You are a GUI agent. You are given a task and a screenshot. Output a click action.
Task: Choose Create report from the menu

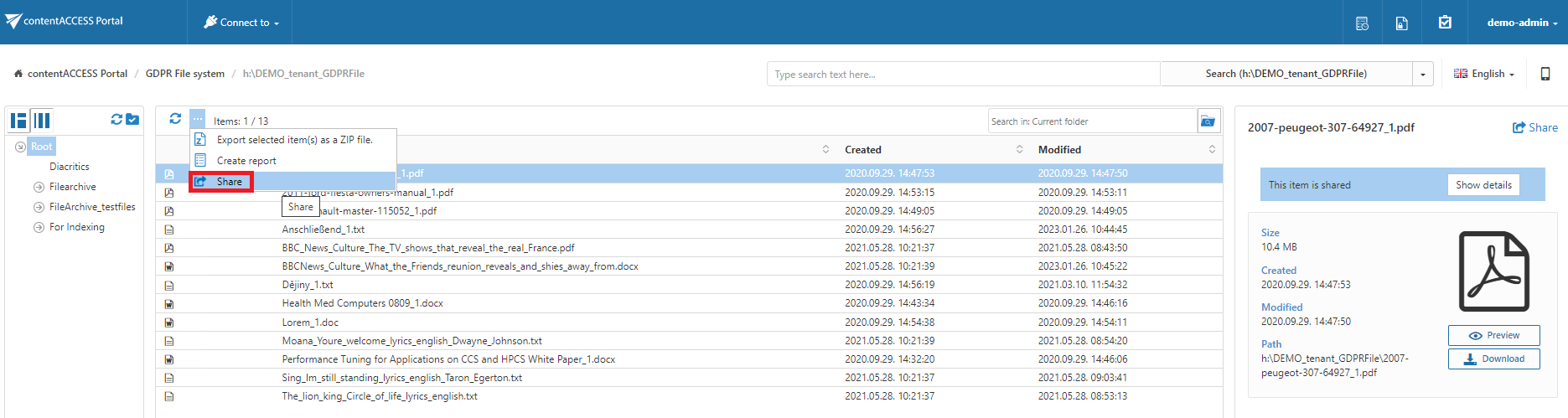(x=246, y=161)
